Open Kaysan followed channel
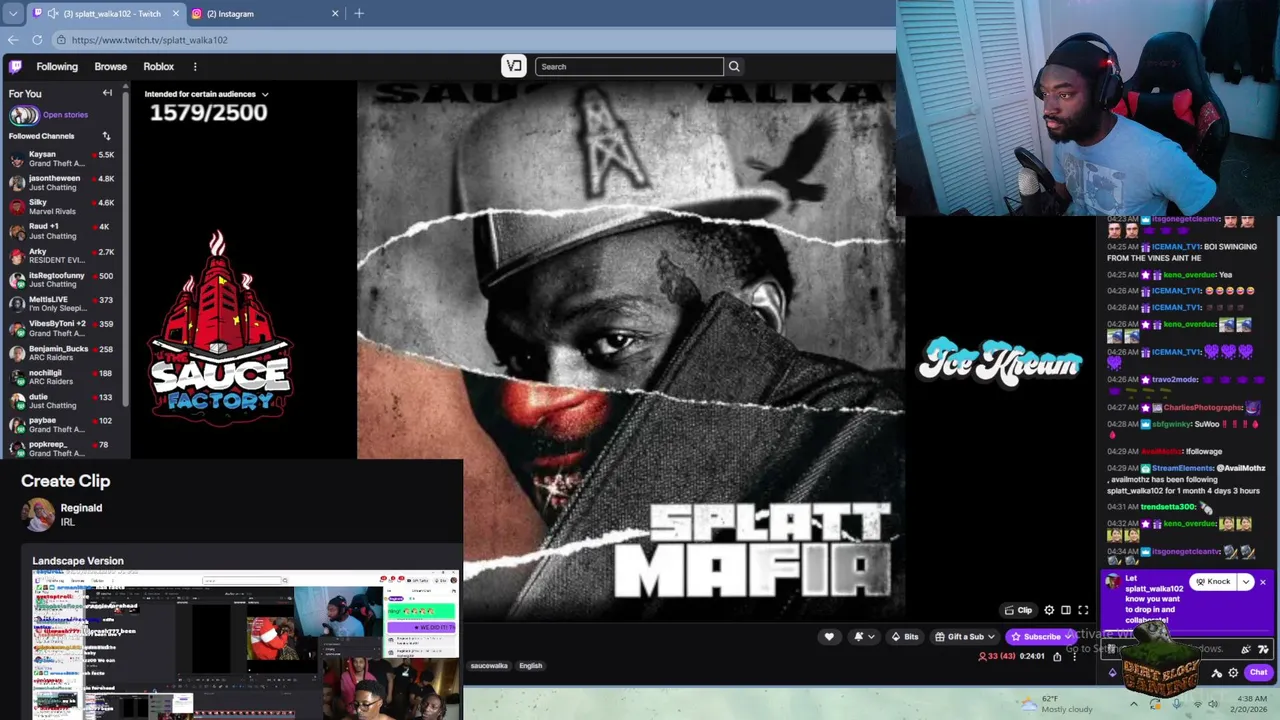The image size is (1280, 720). click(62, 159)
